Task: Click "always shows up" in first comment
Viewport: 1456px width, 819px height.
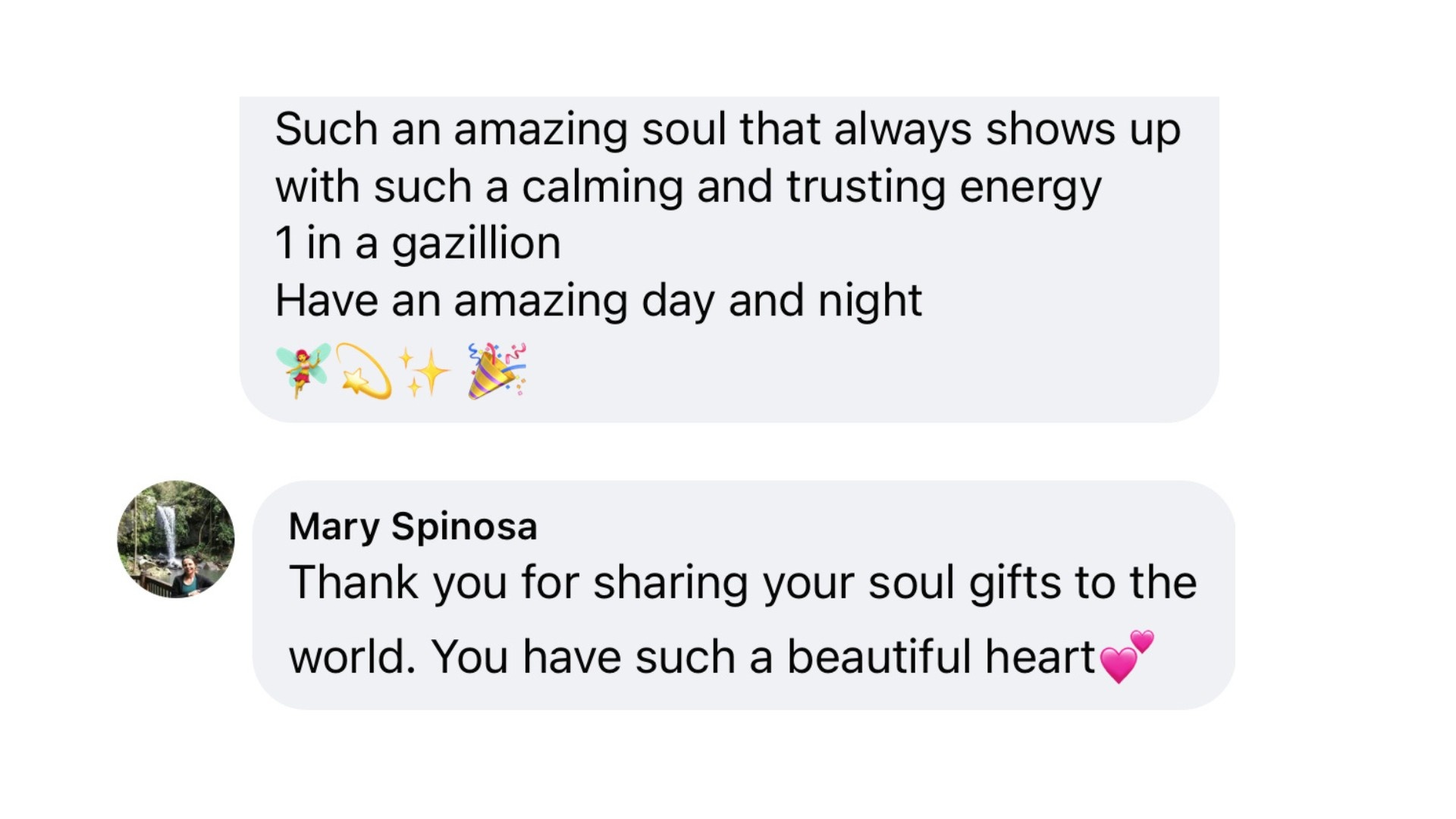Action: click(1007, 130)
